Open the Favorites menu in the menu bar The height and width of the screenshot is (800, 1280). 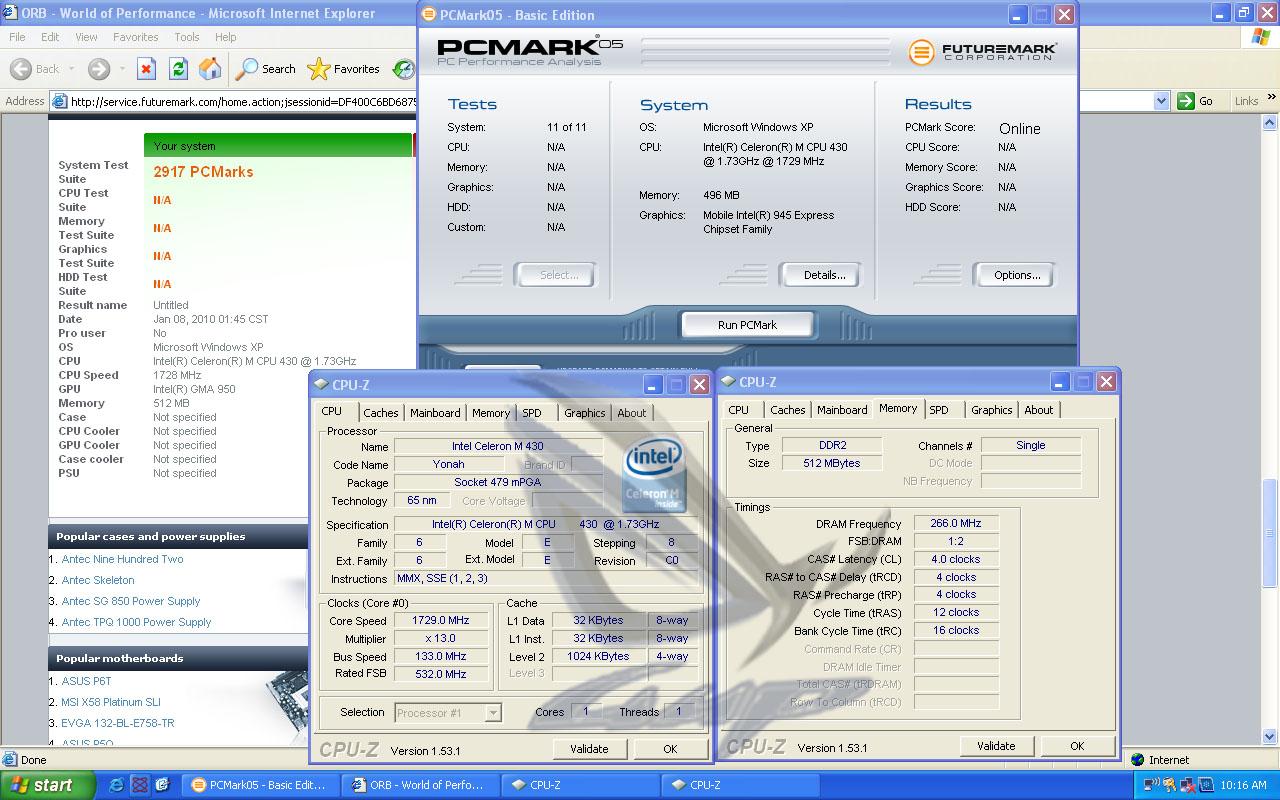coord(135,37)
